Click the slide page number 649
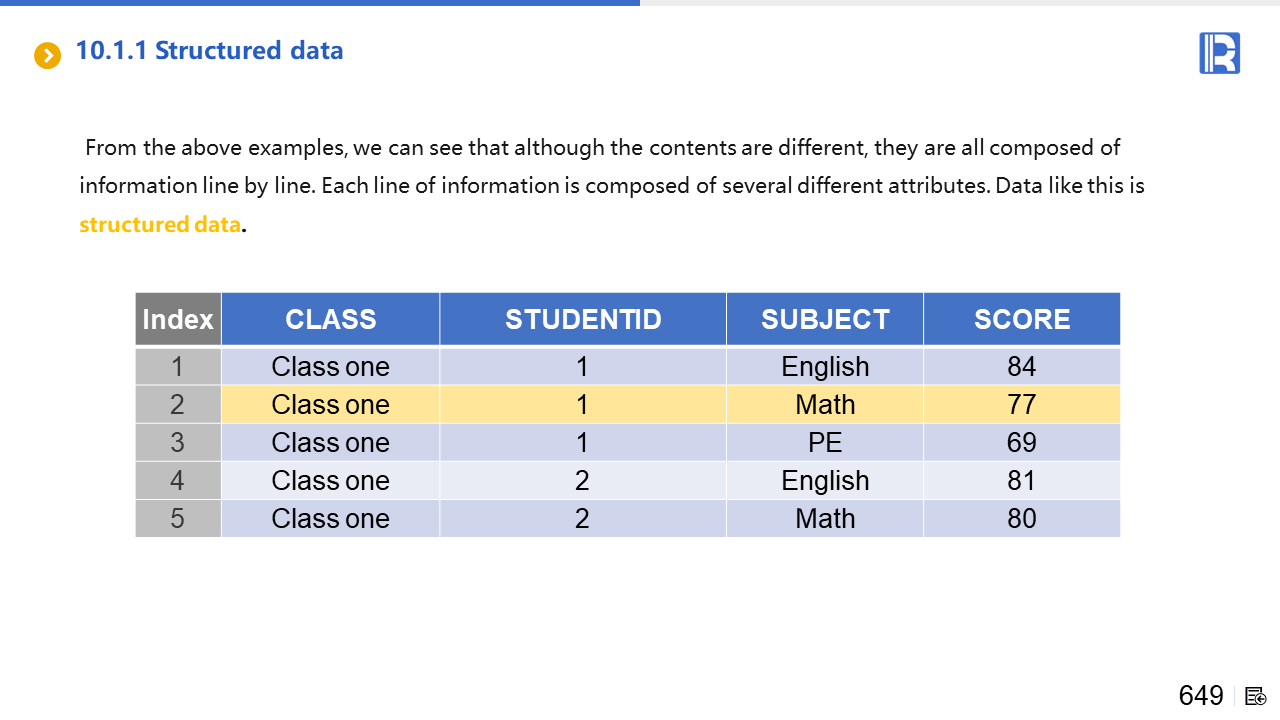 pyautogui.click(x=1201, y=696)
